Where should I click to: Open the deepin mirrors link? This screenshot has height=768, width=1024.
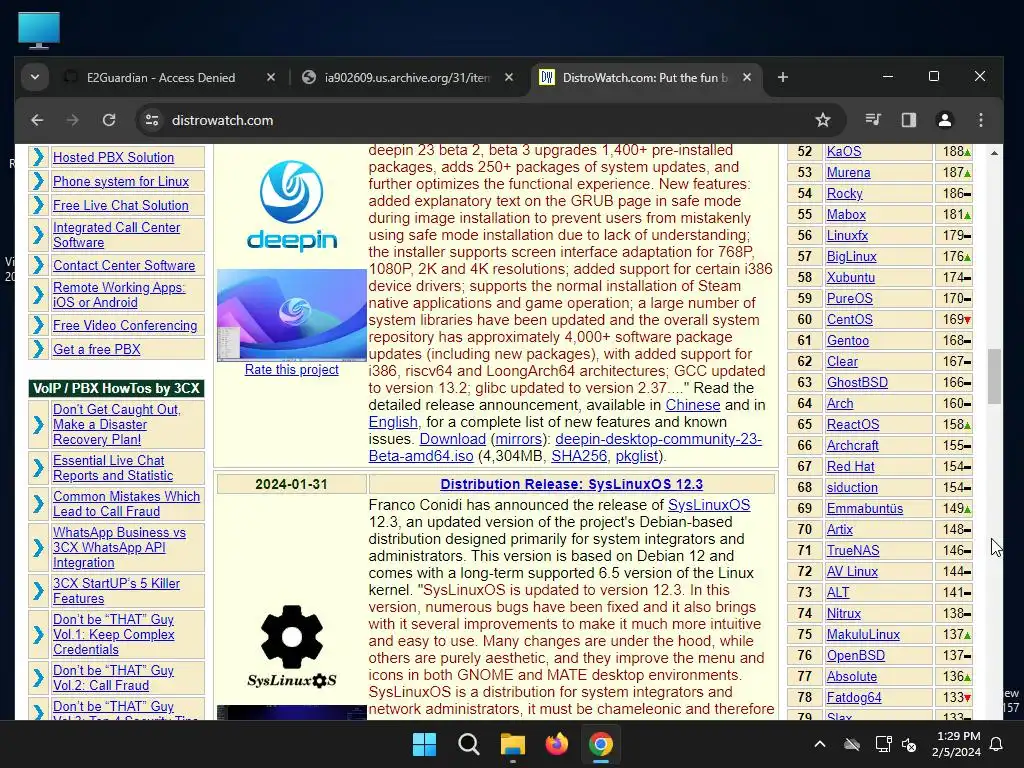point(519,439)
